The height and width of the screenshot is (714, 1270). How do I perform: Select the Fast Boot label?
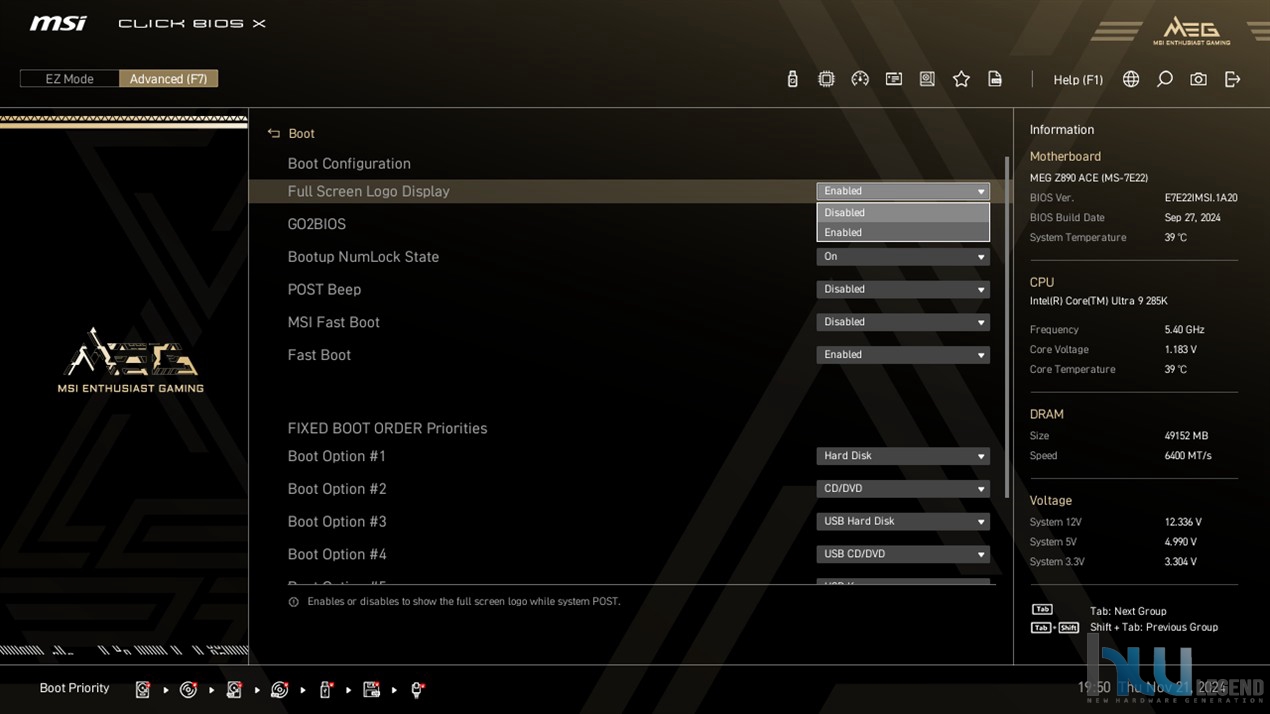click(x=319, y=355)
